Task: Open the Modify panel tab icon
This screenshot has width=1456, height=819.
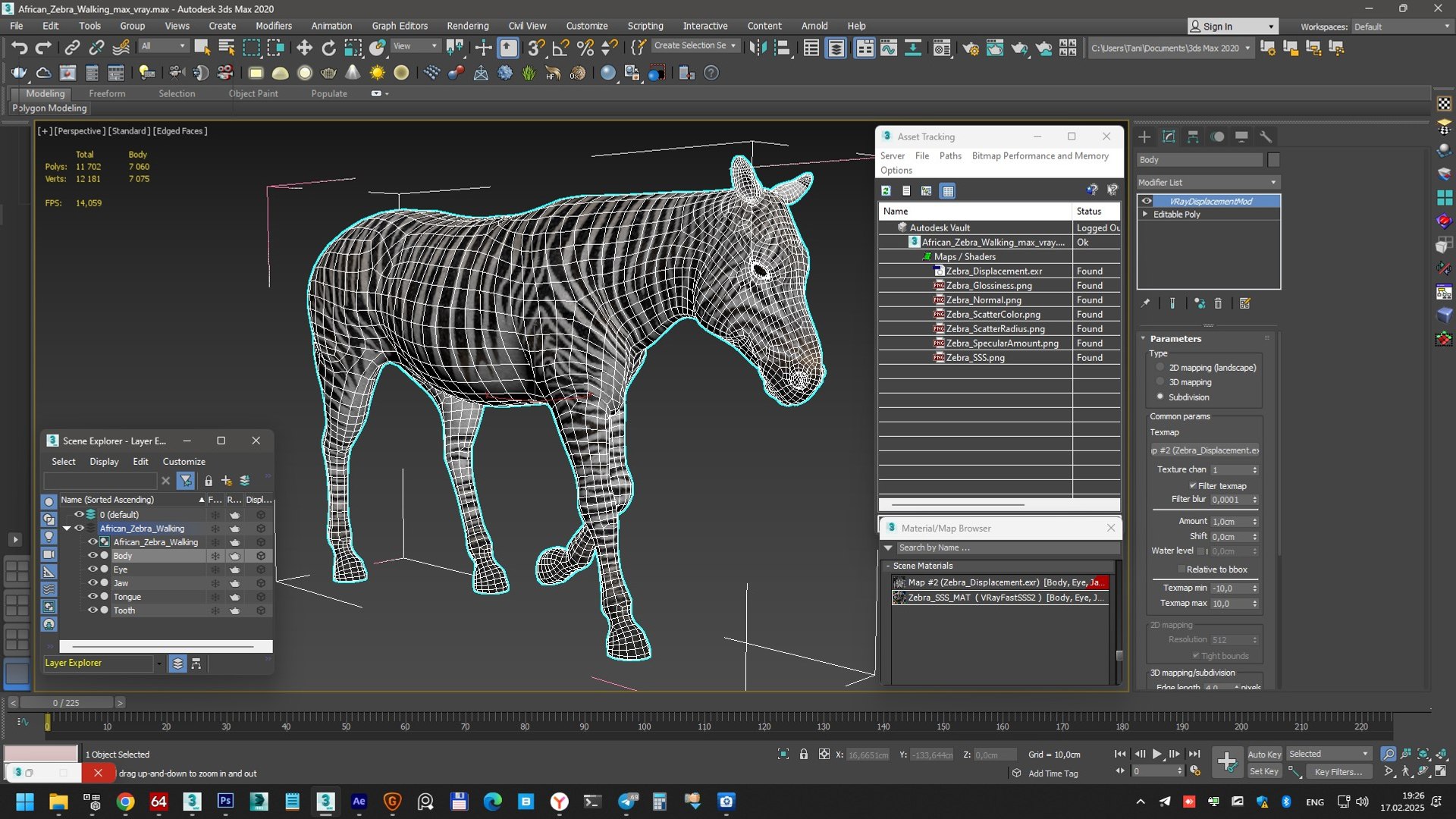Action: point(1169,136)
